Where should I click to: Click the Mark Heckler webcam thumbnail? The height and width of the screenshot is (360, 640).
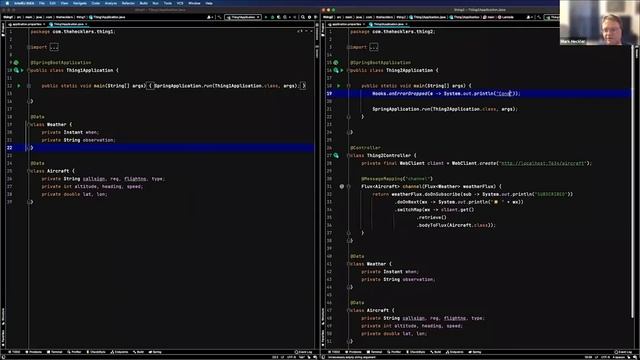tap(600, 22)
